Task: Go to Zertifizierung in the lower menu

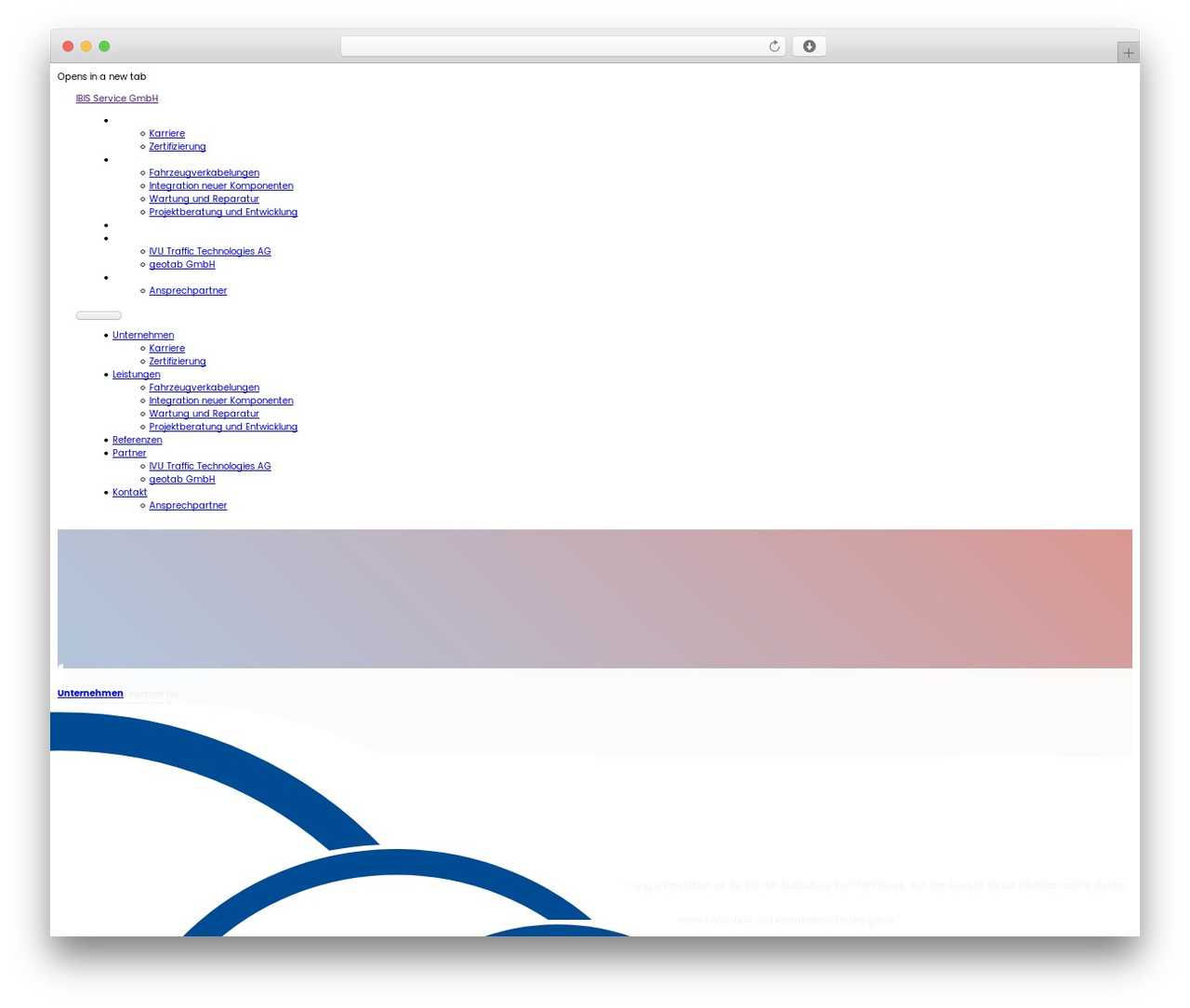Action: 178,362
